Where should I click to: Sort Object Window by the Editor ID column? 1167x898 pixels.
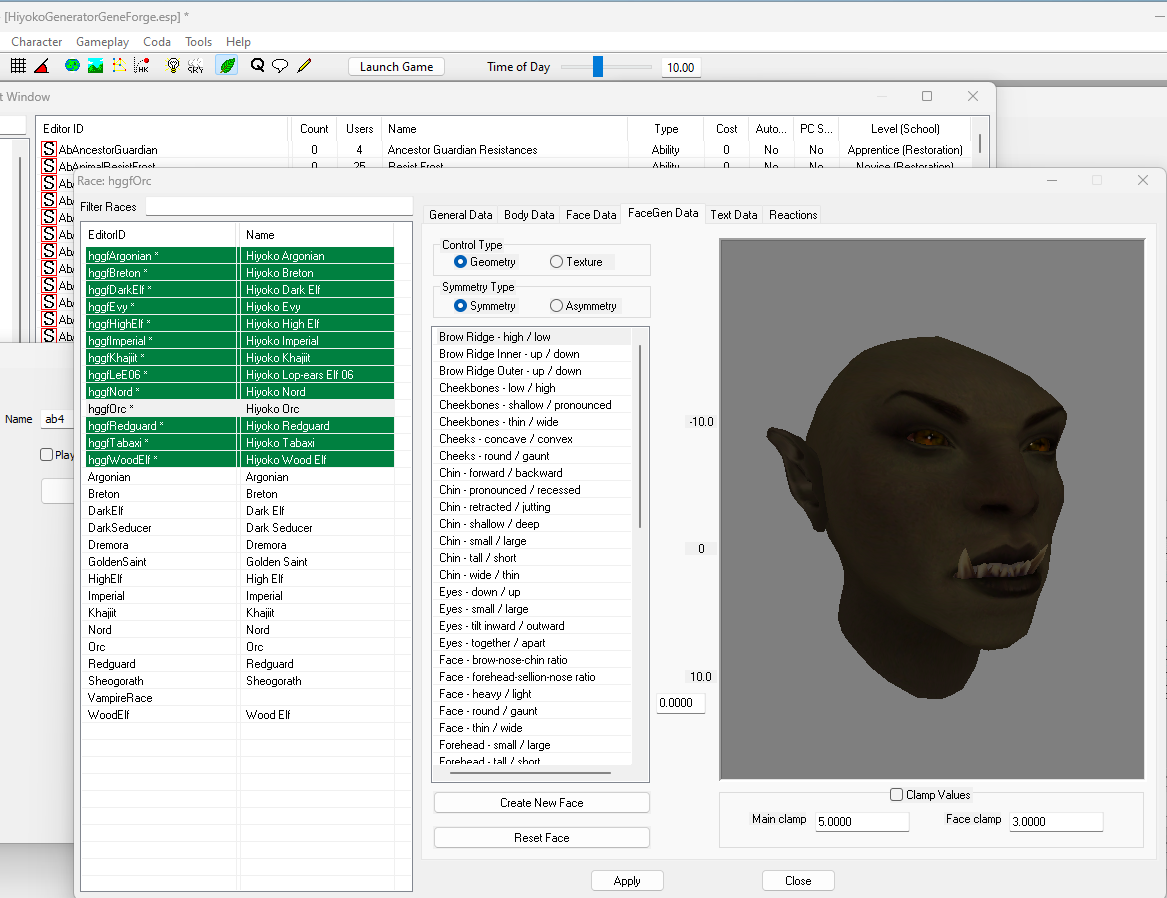point(162,129)
